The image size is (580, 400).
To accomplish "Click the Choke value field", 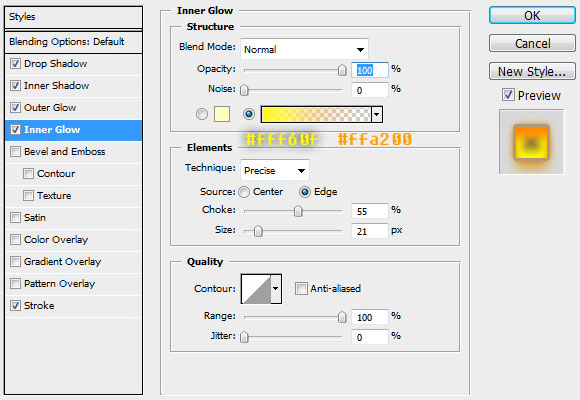I will (370, 211).
